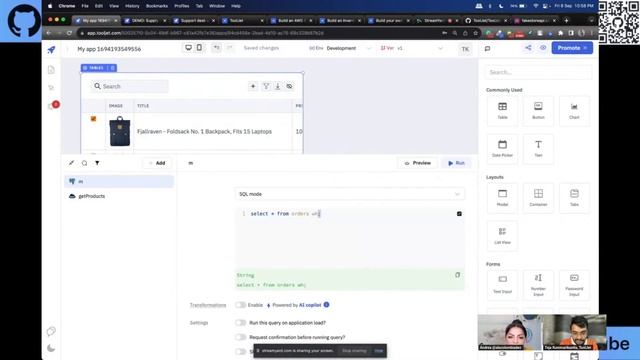Open the debugger icon with red badge
640x360 pixels.
click(x=52, y=106)
